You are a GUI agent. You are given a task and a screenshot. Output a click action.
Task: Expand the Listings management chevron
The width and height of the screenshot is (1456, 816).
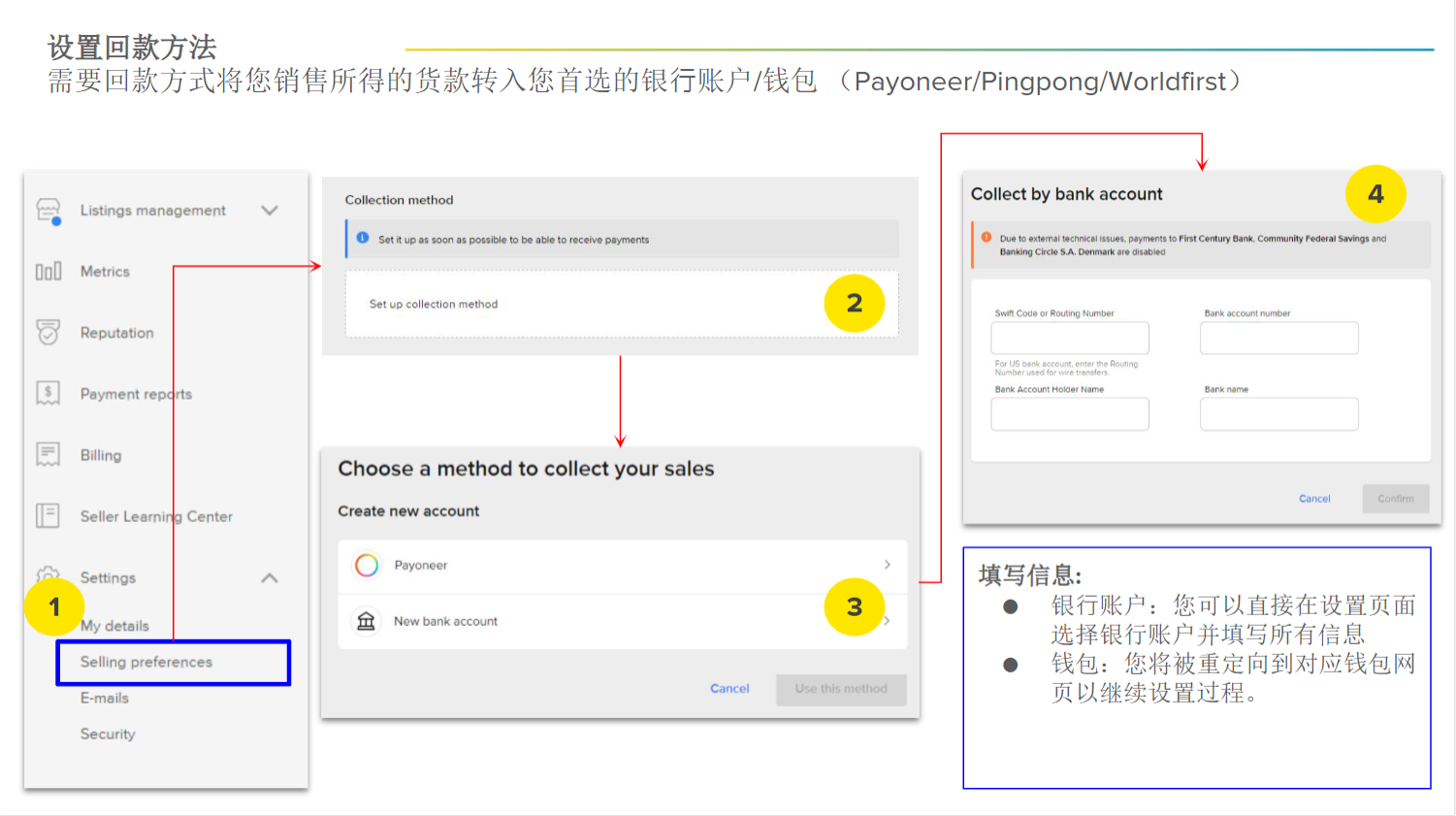point(270,211)
